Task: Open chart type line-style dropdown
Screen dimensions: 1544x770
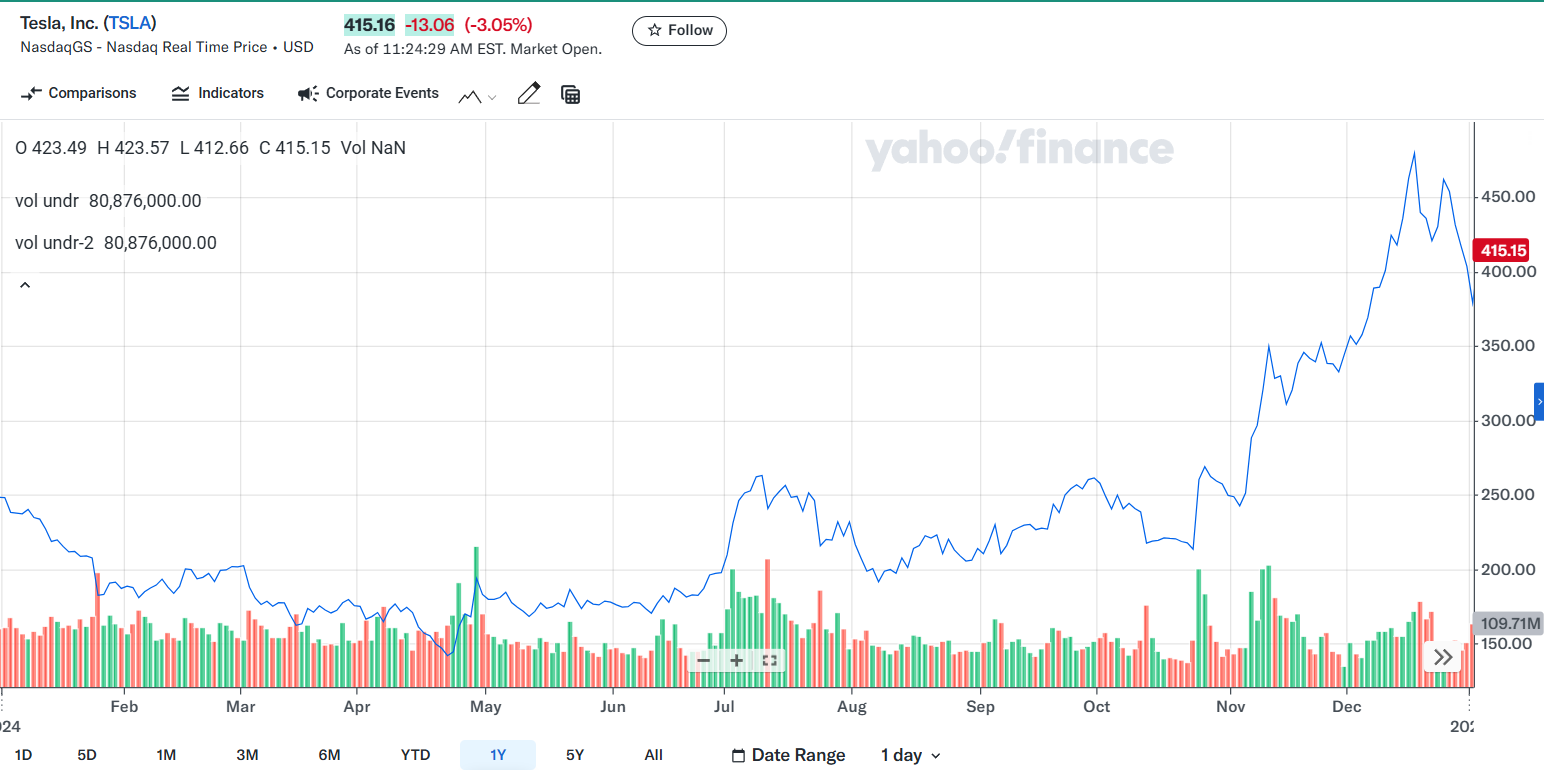Action: pos(477,96)
